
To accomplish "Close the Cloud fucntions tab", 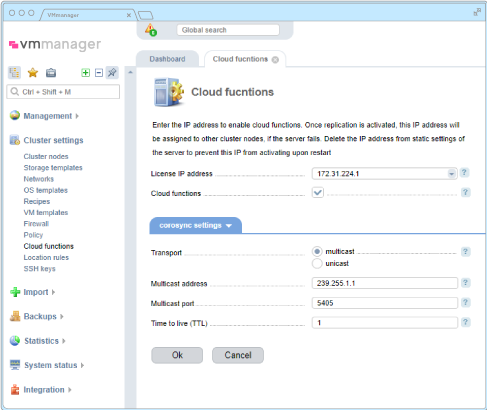I will 275,60.
